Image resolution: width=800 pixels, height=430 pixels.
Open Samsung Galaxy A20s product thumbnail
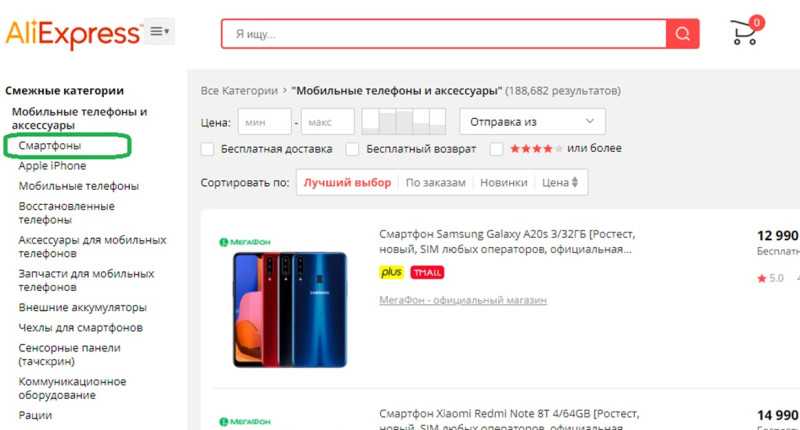coord(290,310)
